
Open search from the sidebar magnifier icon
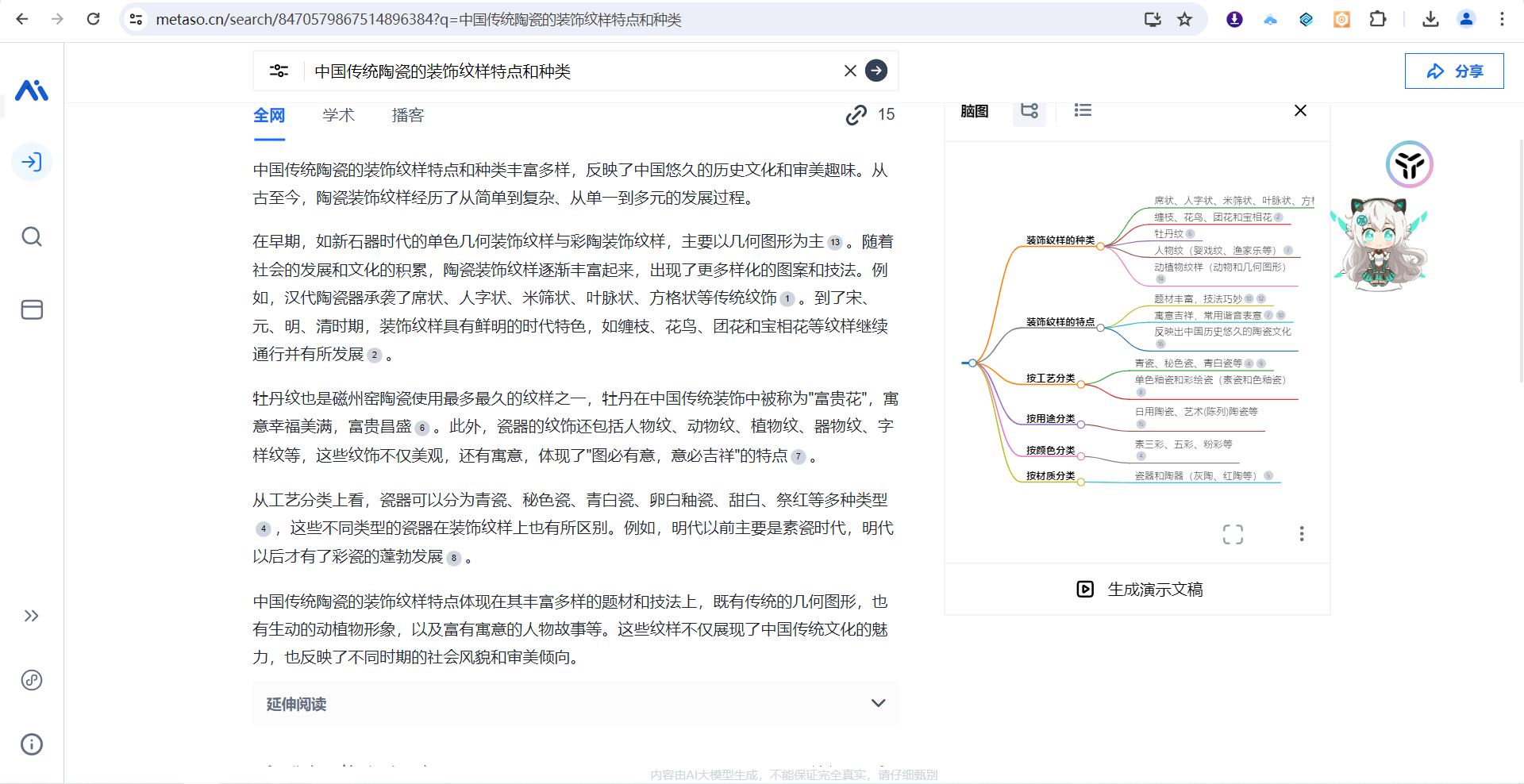[32, 236]
